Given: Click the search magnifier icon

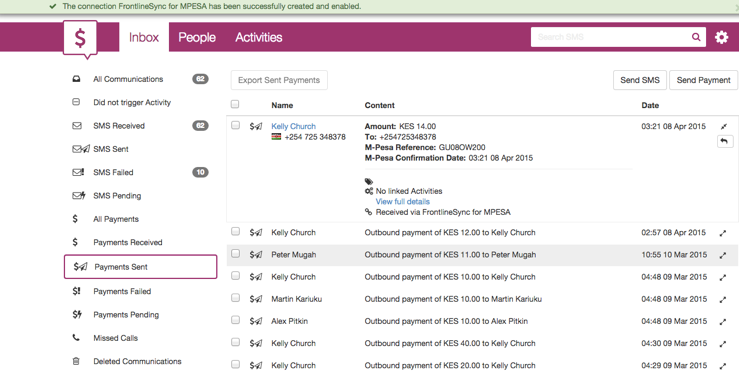Looking at the screenshot, I should coord(696,37).
